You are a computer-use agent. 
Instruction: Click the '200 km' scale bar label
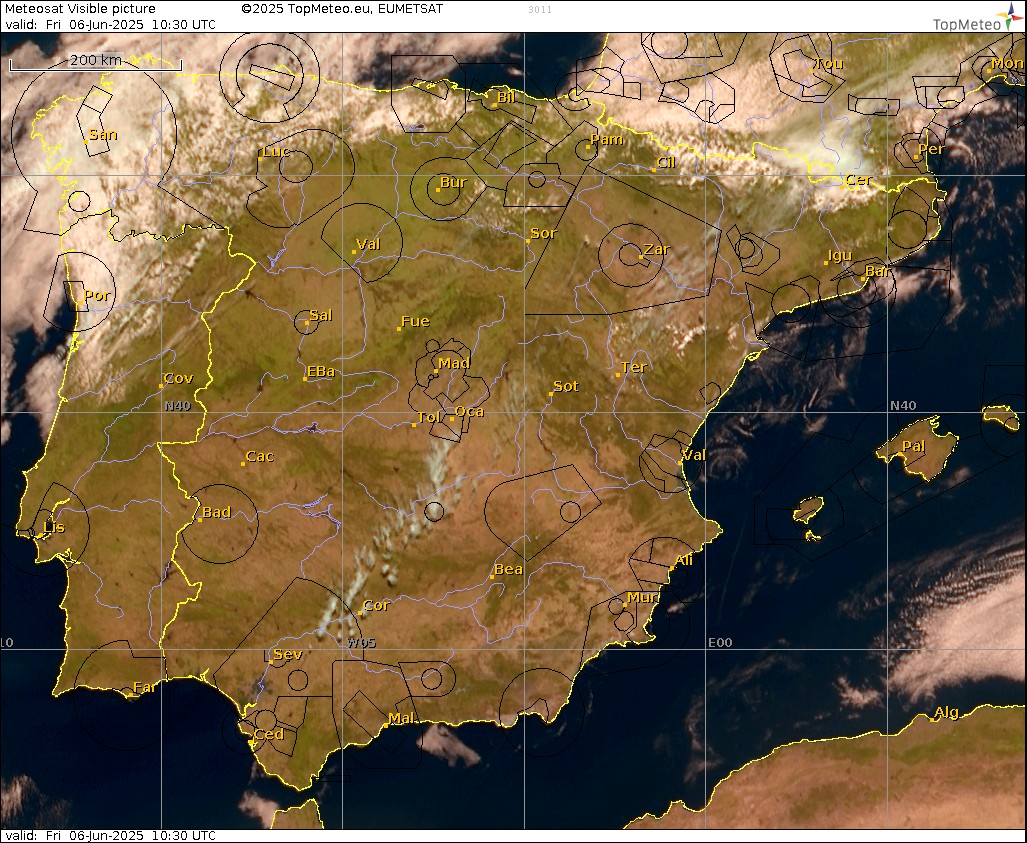pos(96,60)
